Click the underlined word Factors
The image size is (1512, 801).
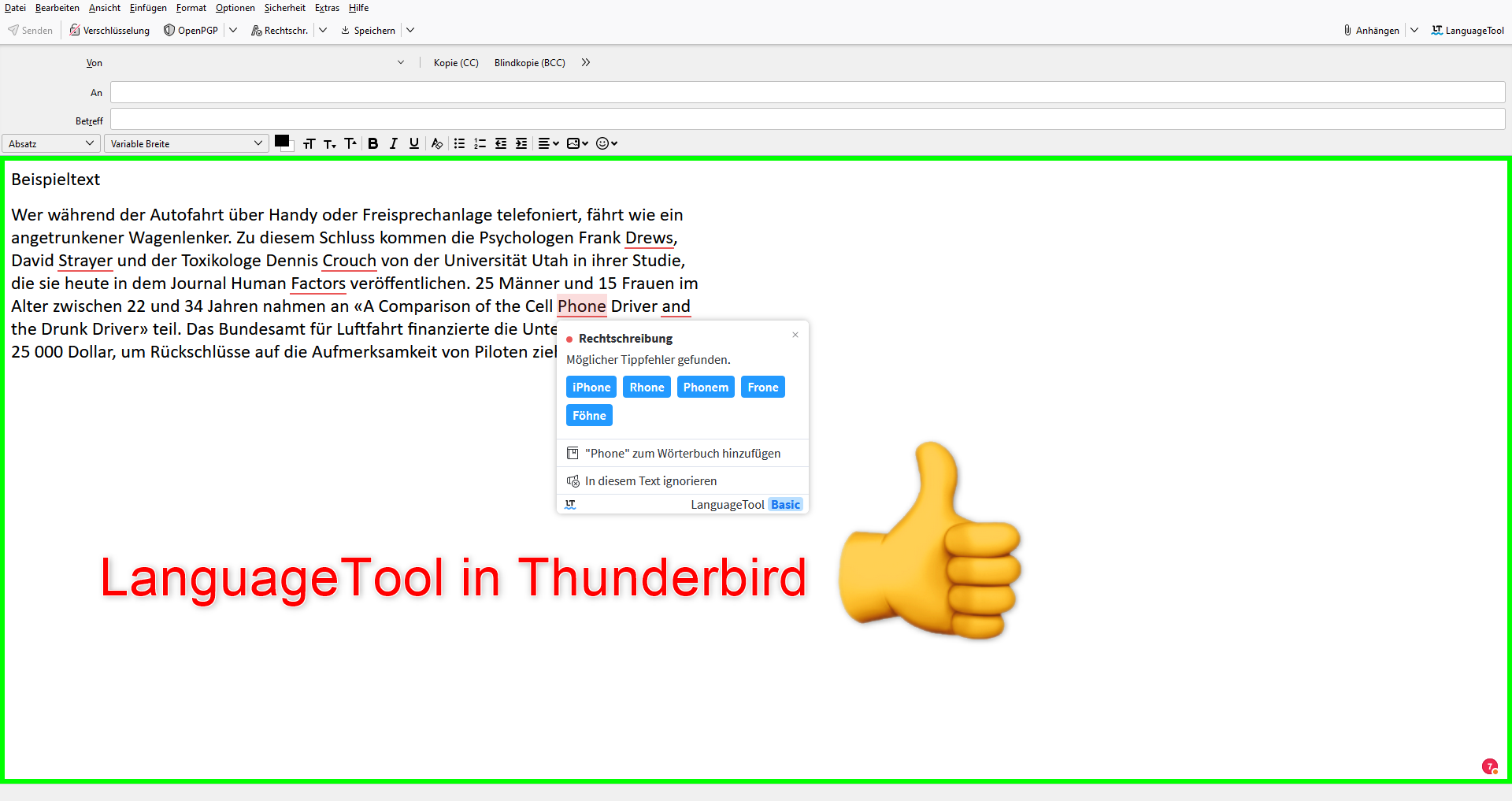pyautogui.click(x=318, y=284)
